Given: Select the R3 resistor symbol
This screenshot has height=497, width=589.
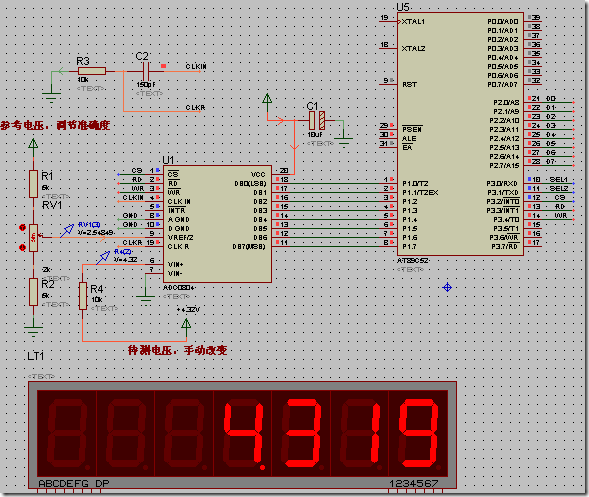Looking at the screenshot, I should point(92,71).
